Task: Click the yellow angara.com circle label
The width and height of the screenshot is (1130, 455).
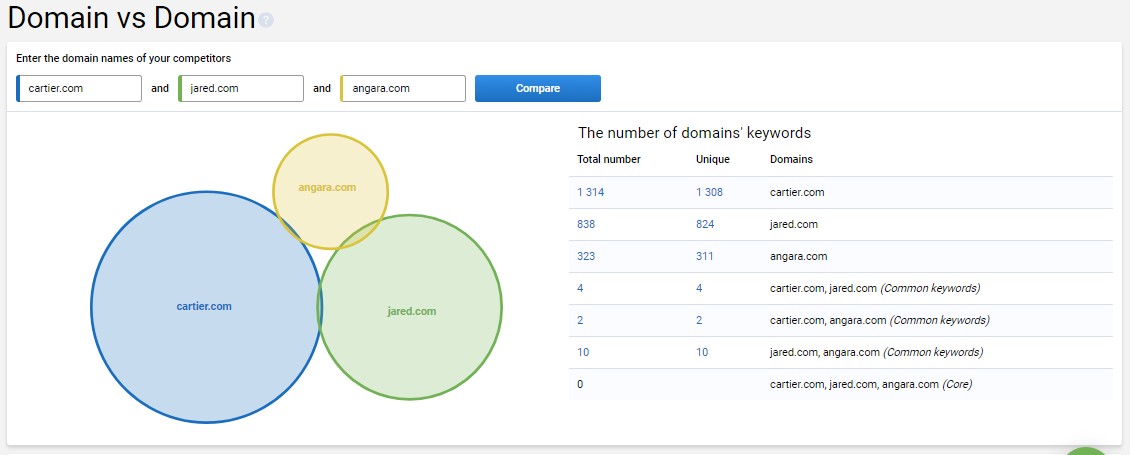Action: (327, 187)
